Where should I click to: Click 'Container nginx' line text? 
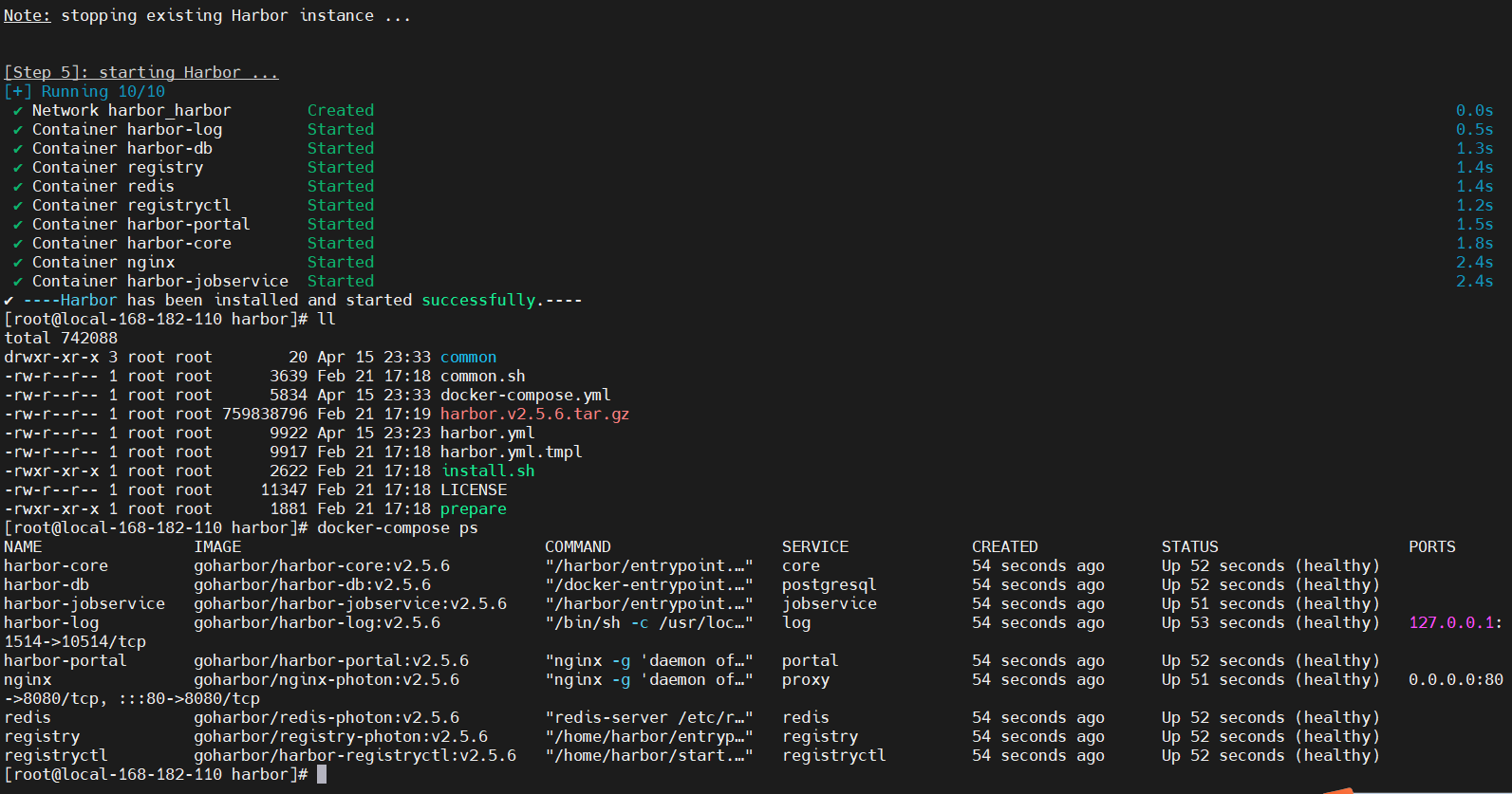coord(103,263)
